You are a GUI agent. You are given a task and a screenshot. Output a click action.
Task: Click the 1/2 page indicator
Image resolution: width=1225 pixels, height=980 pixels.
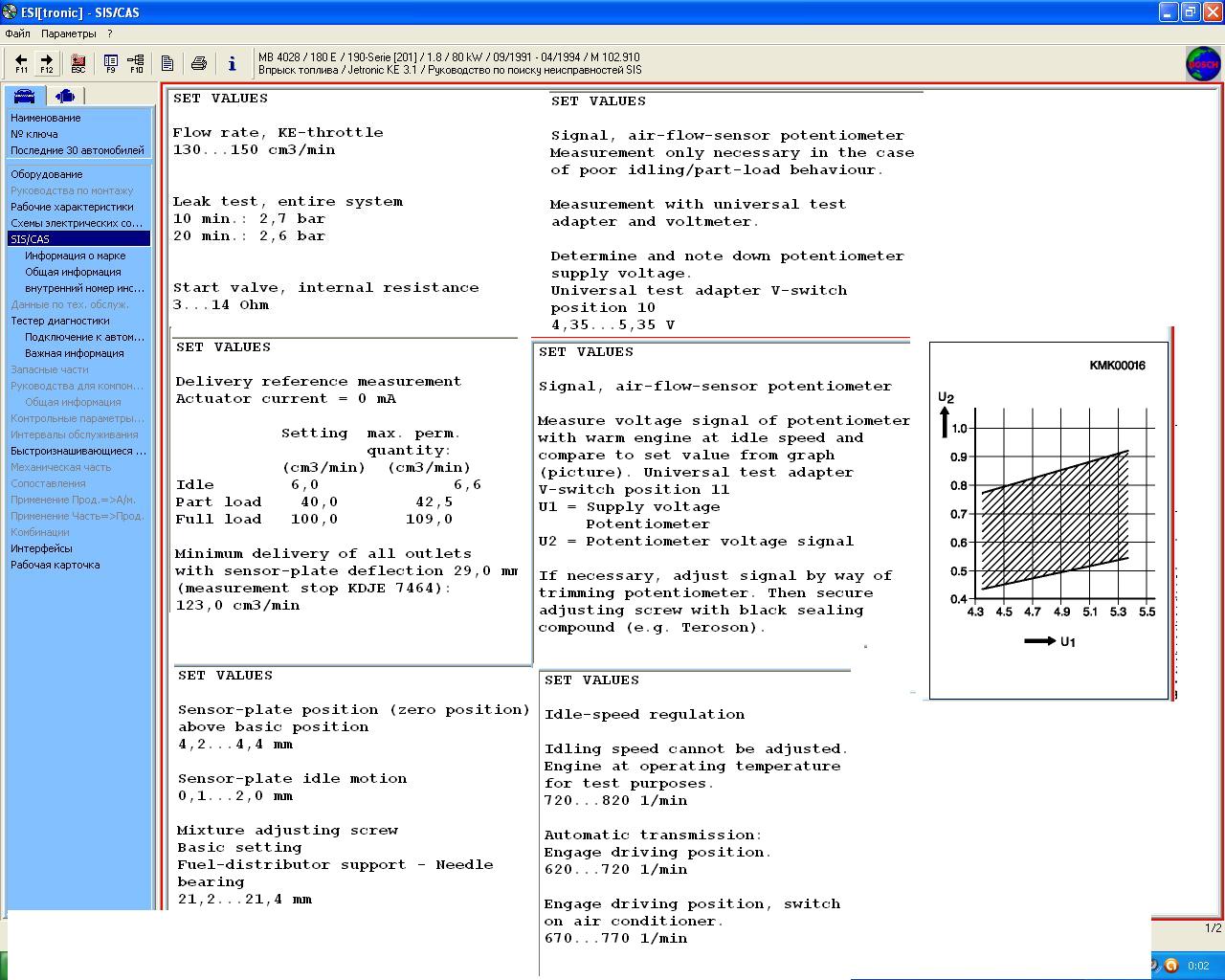coord(1213,928)
